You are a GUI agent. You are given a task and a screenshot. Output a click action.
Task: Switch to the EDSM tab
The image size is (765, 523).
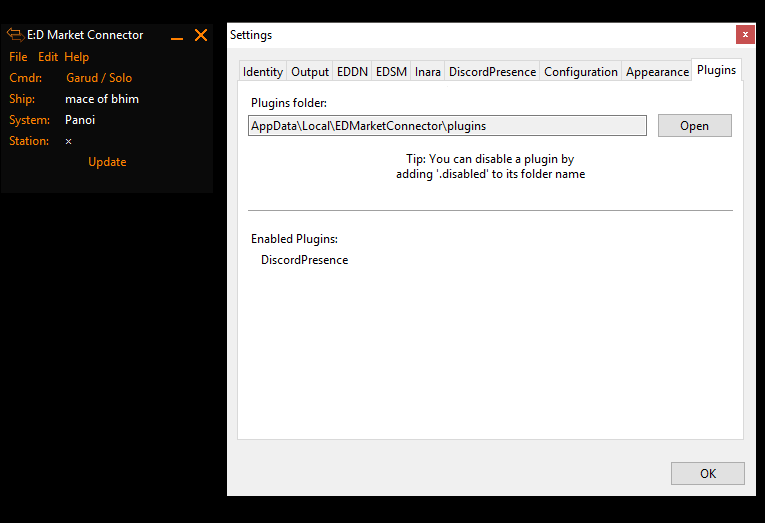(x=391, y=72)
